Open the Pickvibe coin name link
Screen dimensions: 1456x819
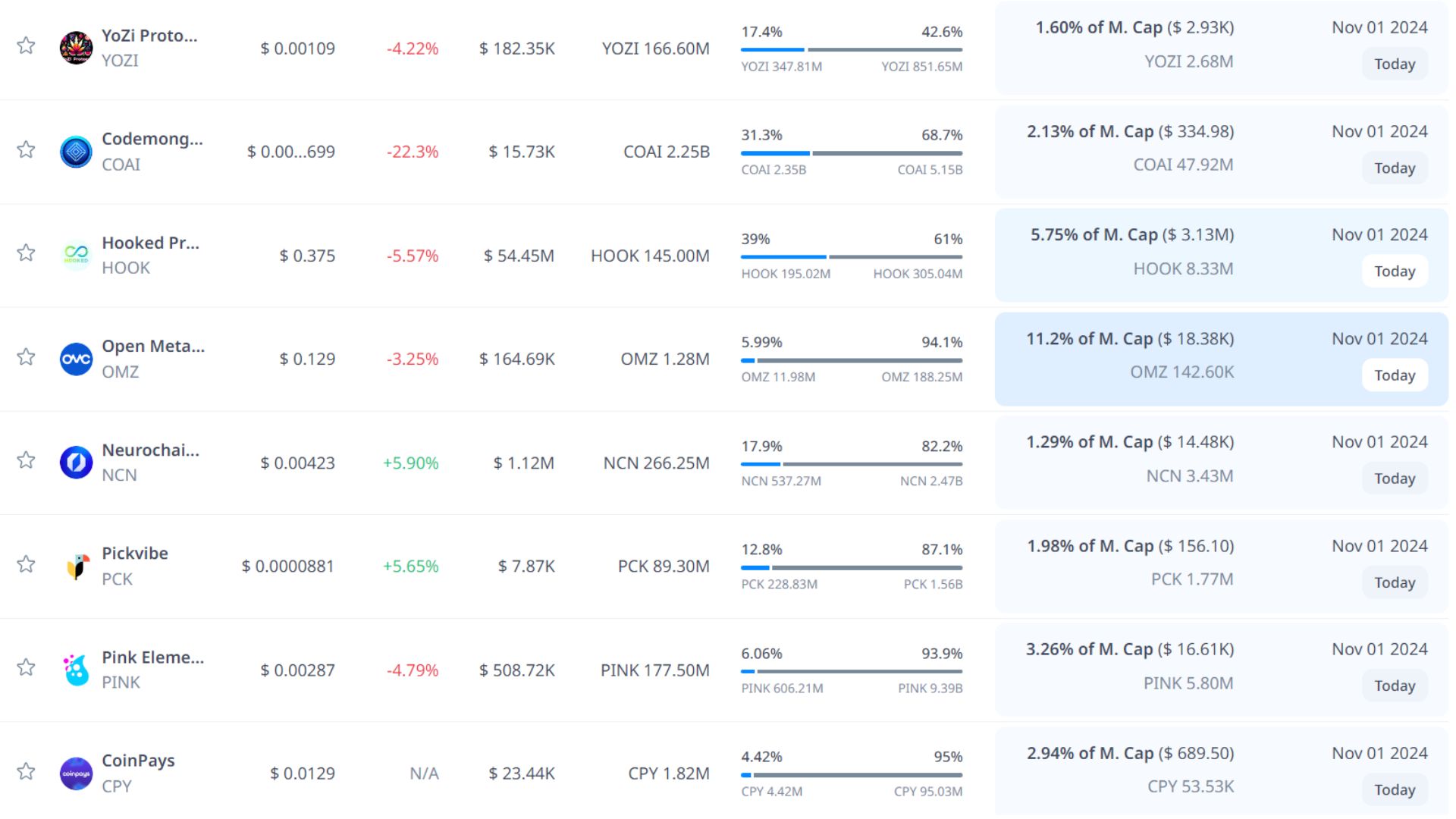click(135, 553)
